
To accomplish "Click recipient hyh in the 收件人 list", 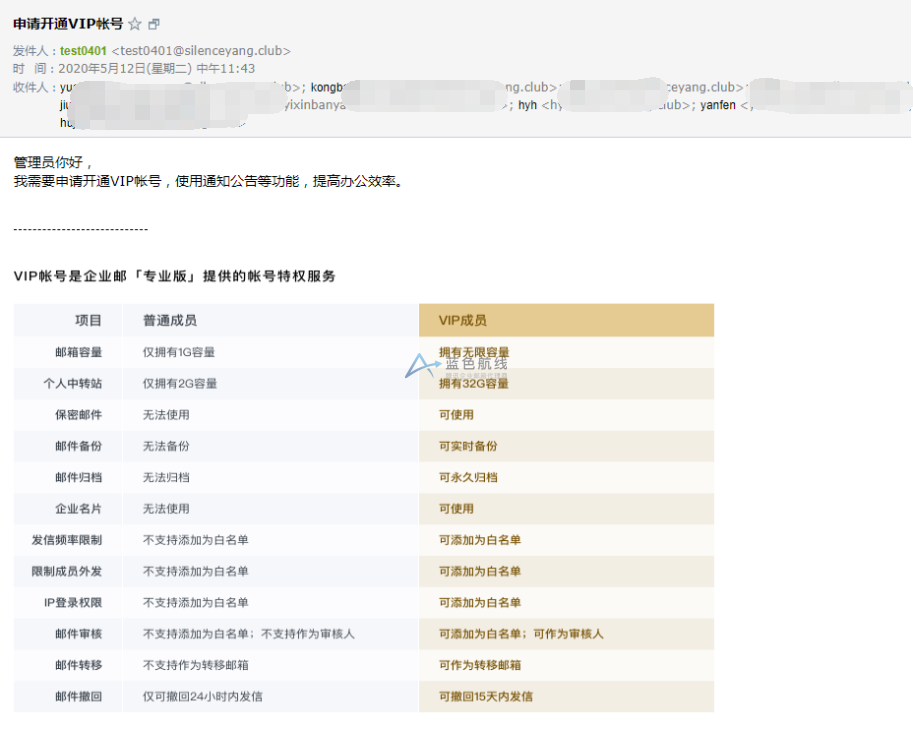I will click(x=528, y=105).
